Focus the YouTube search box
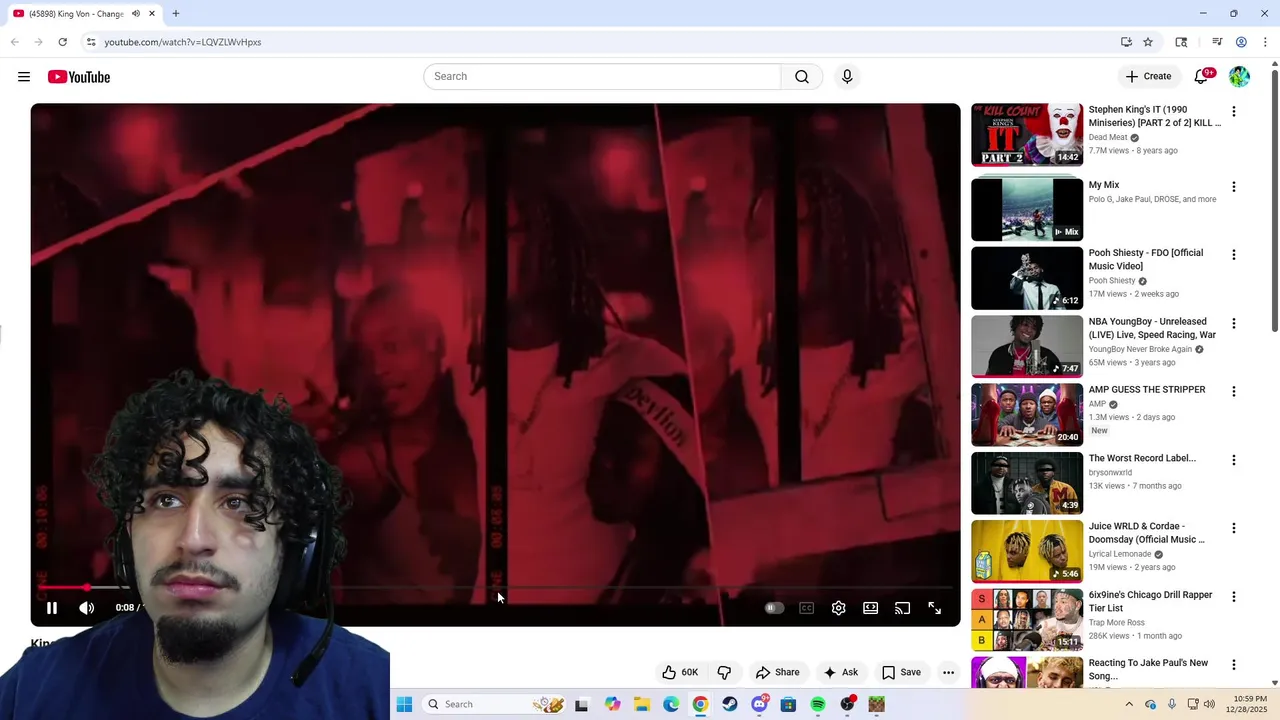The image size is (1280, 720). (602, 77)
